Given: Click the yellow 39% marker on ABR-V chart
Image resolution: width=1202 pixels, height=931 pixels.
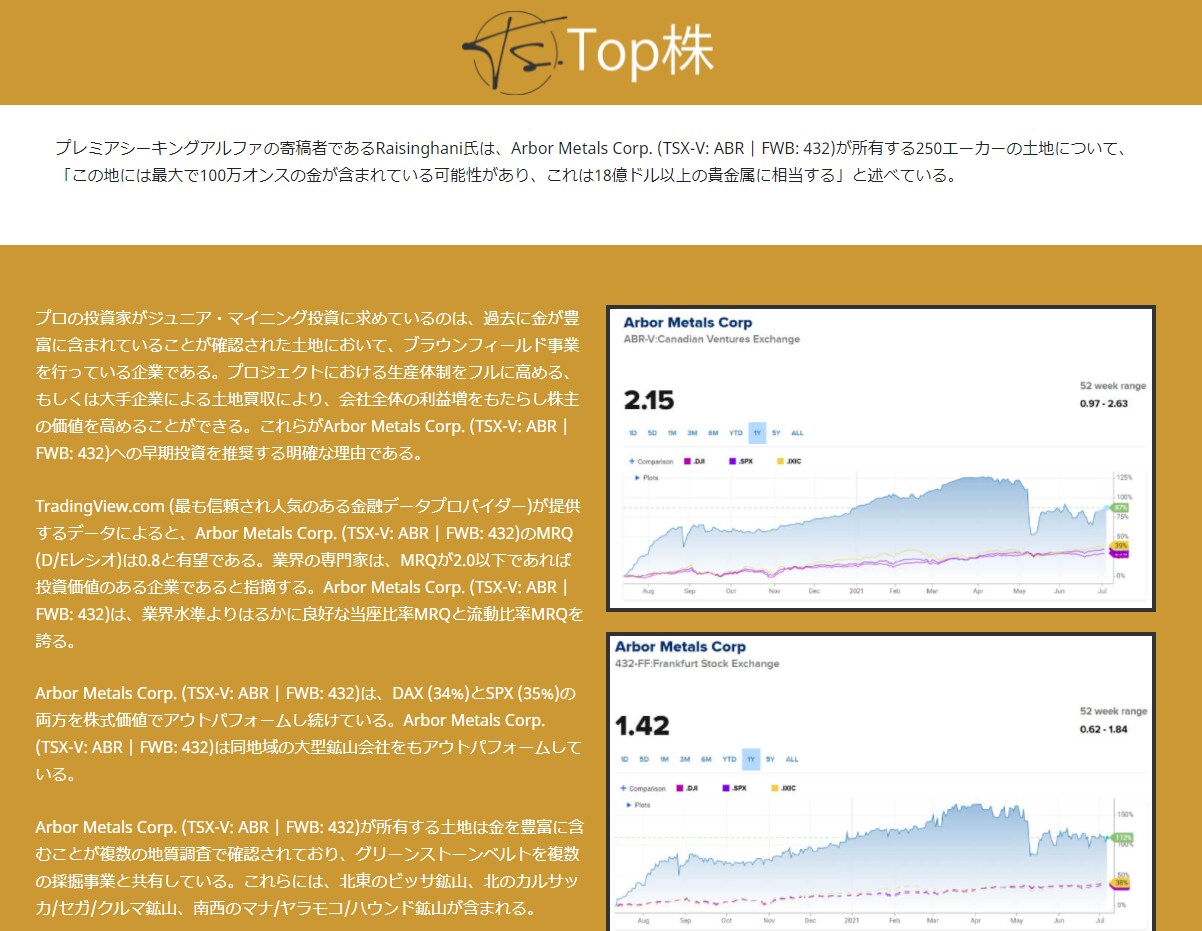Looking at the screenshot, I should click(x=1121, y=545).
